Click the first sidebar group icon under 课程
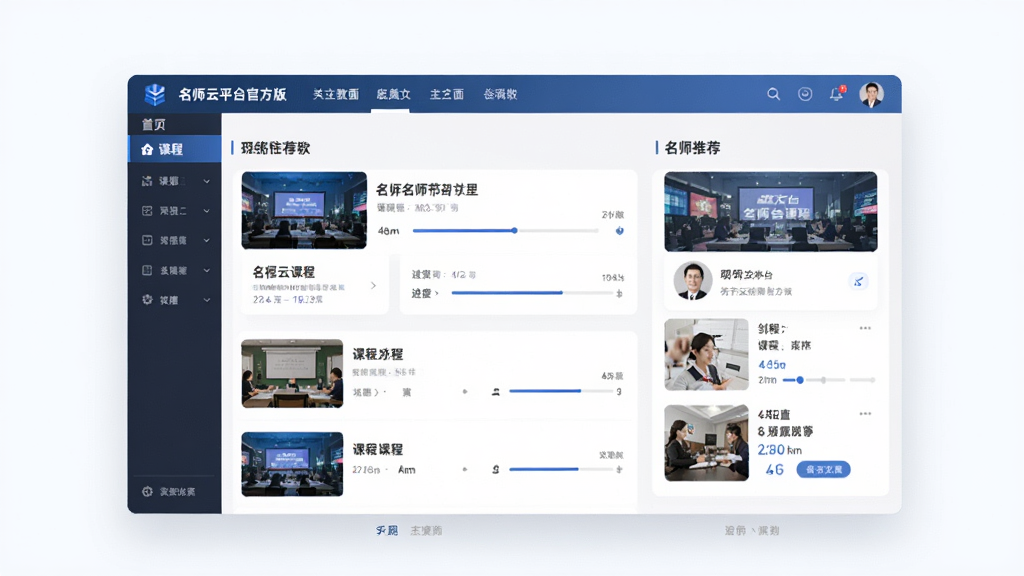Image resolution: width=1024 pixels, height=576 pixels. pyautogui.click(x=147, y=181)
